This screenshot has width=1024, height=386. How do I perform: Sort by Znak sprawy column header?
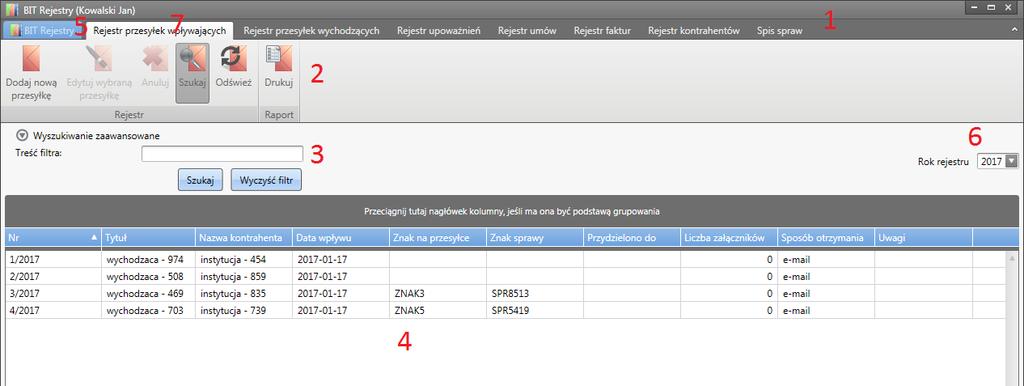click(x=536, y=238)
